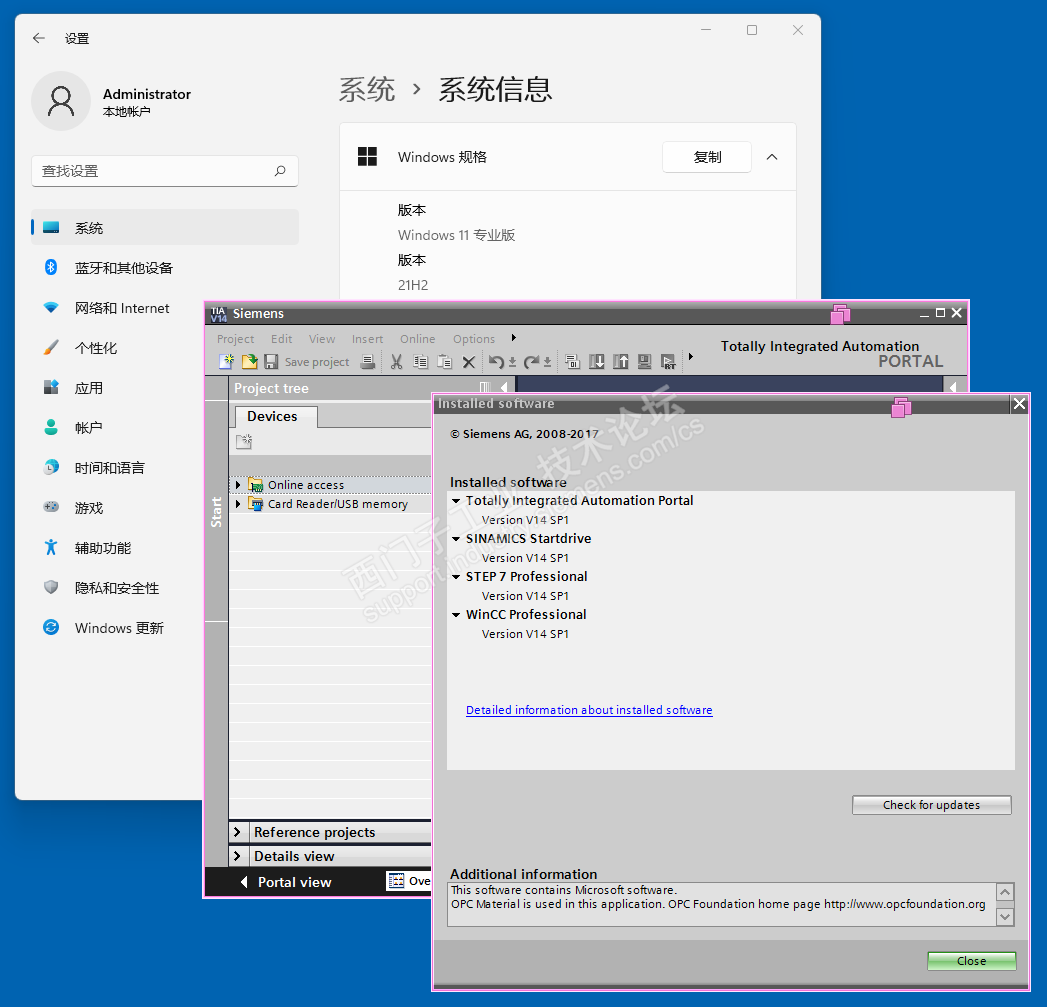Image resolution: width=1047 pixels, height=1007 pixels.
Task: Open the Edit menu
Action: (281, 339)
